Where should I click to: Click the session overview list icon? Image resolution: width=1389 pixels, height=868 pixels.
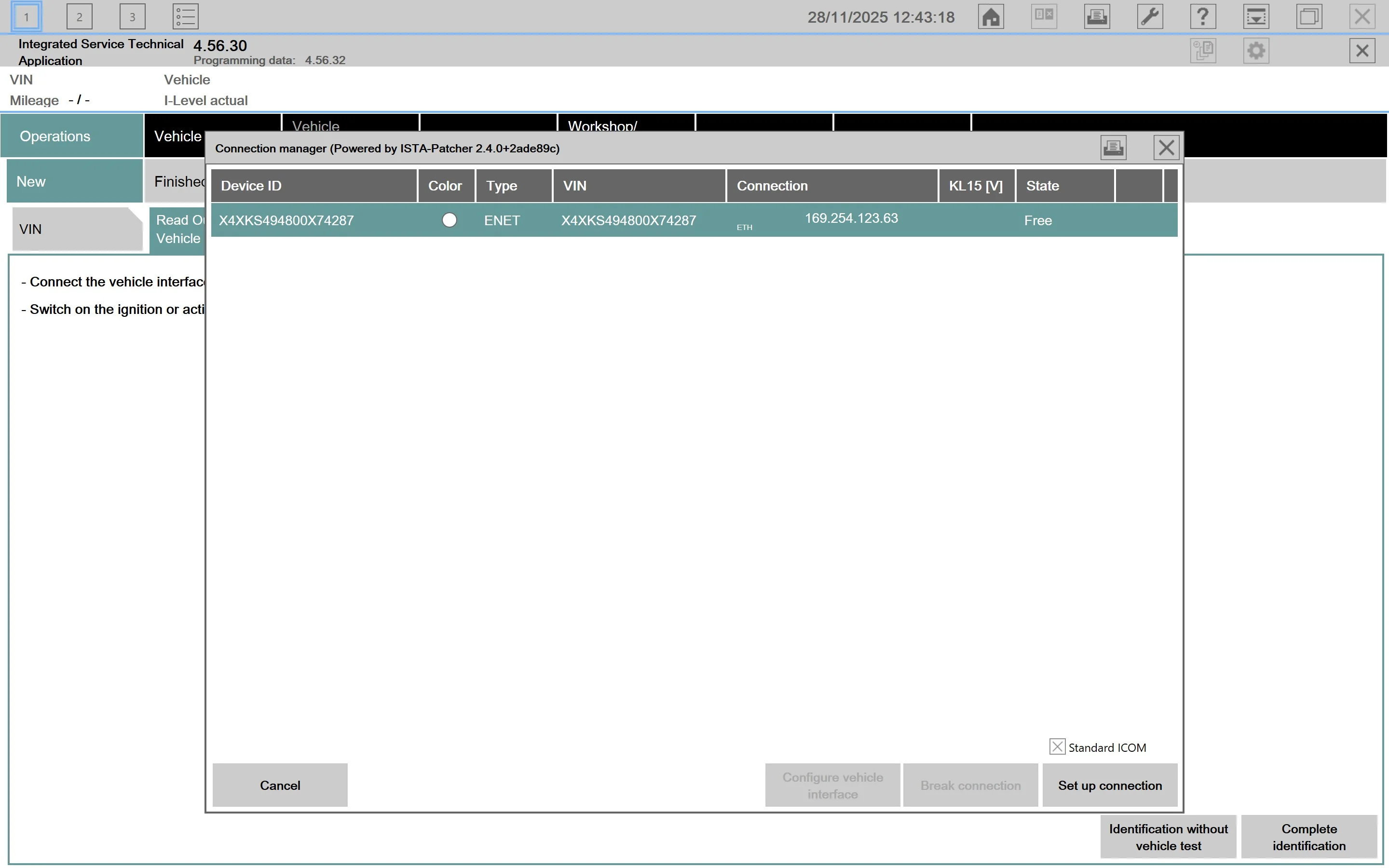pos(184,16)
